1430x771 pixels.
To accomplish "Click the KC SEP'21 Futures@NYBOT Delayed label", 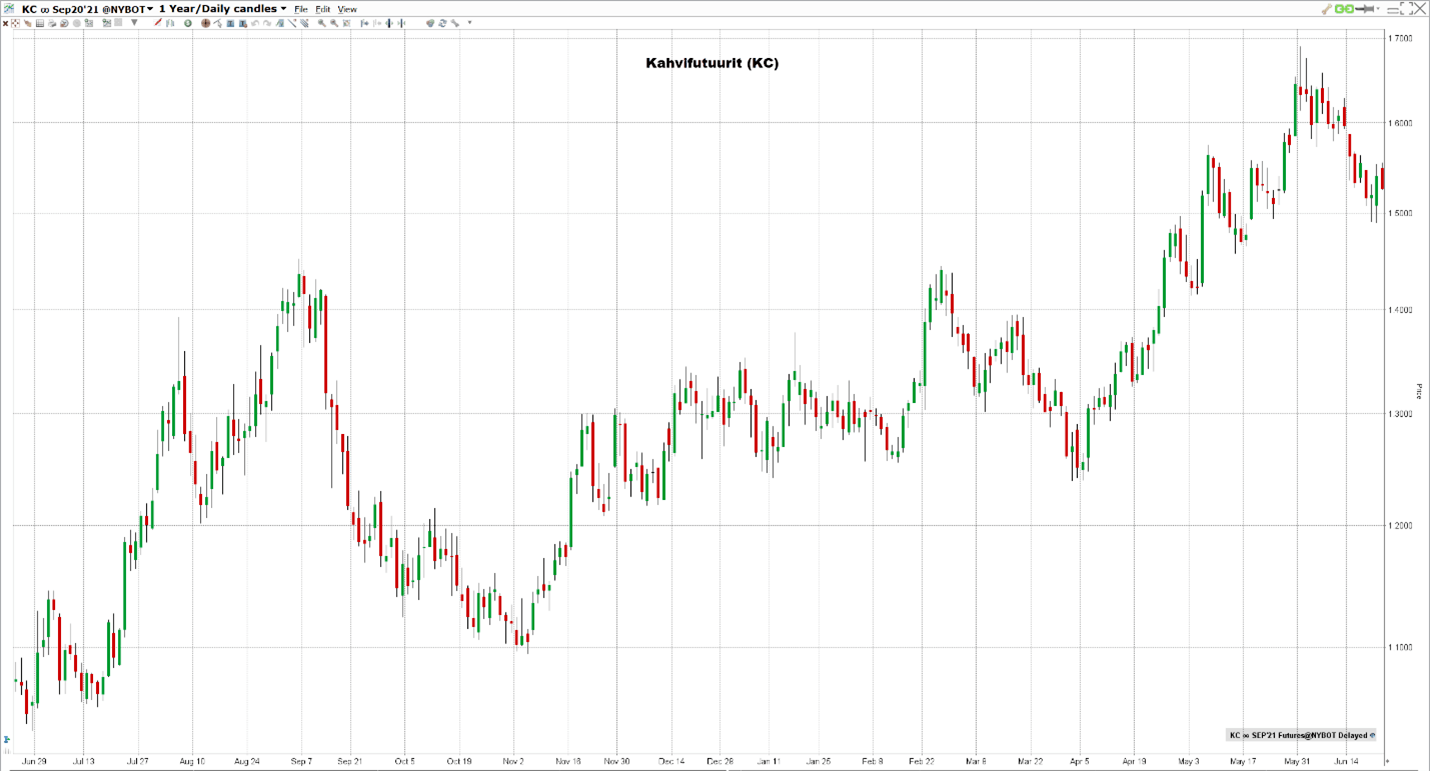I will coord(1297,735).
